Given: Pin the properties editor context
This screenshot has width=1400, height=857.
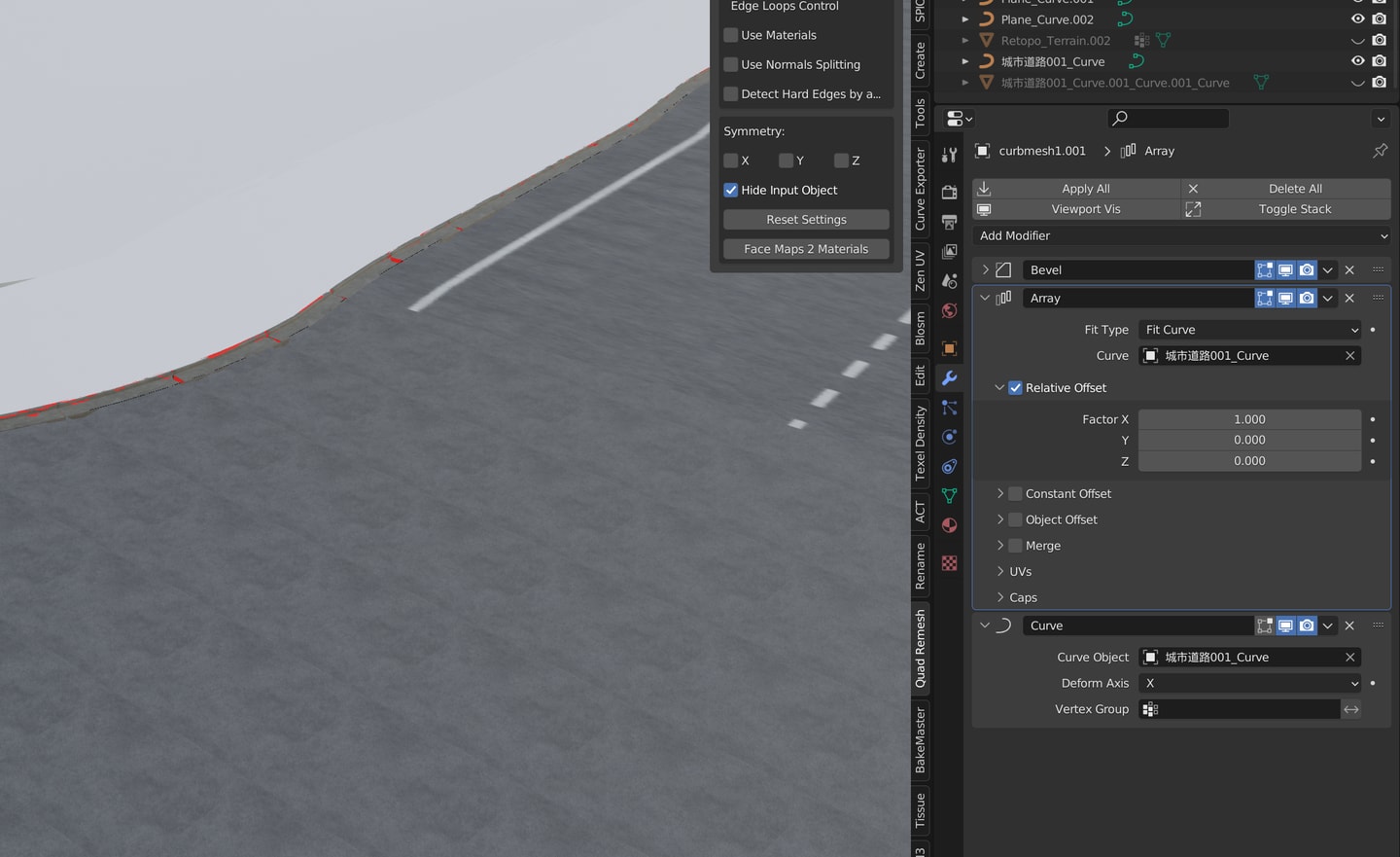Looking at the screenshot, I should point(1380,151).
